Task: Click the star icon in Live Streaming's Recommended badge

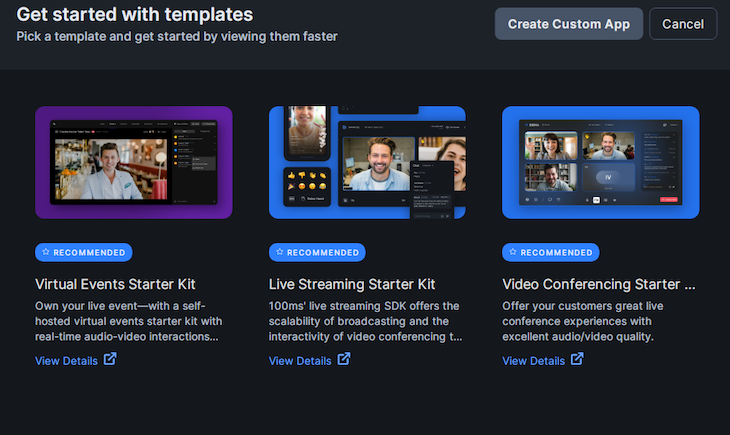Action: tap(279, 252)
